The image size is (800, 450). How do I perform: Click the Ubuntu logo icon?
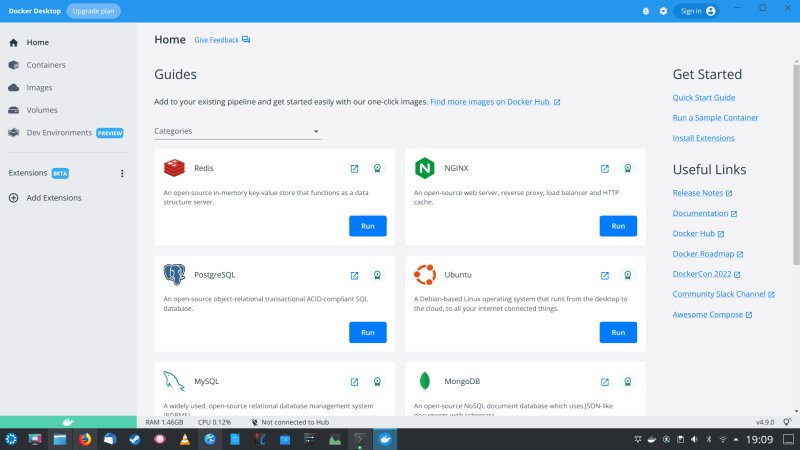(x=424, y=274)
